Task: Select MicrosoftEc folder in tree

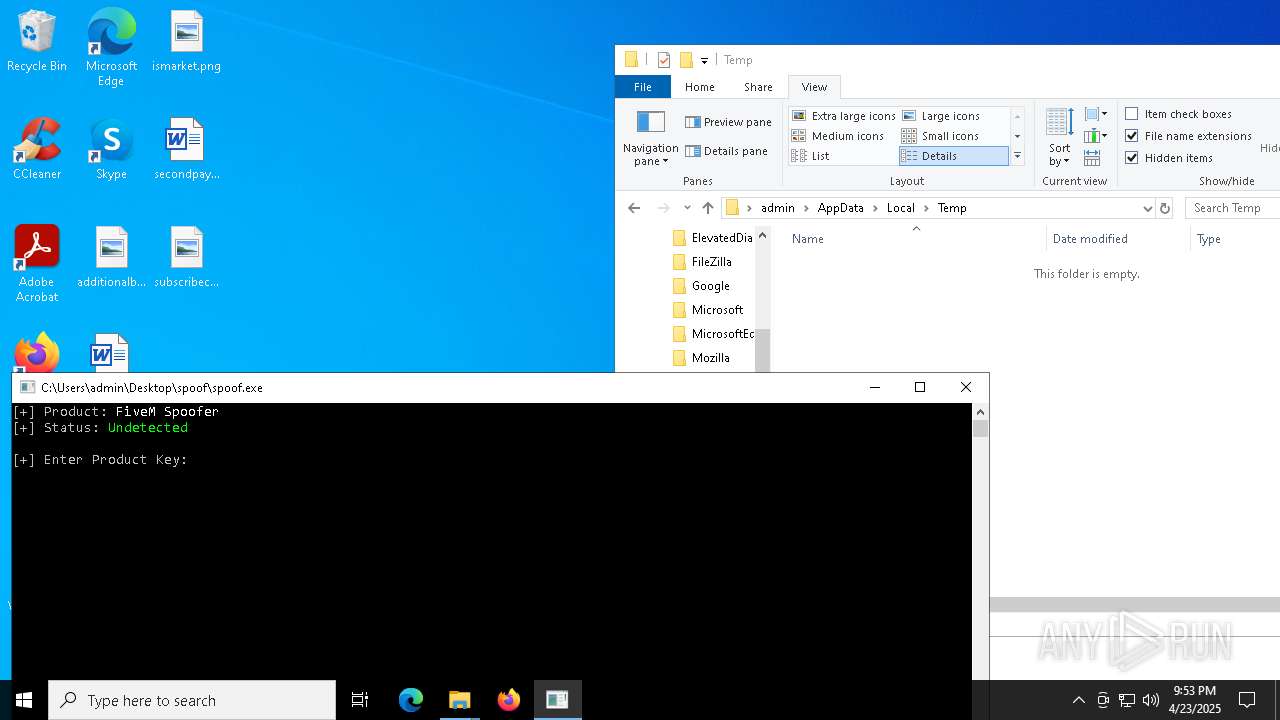Action: coord(713,334)
